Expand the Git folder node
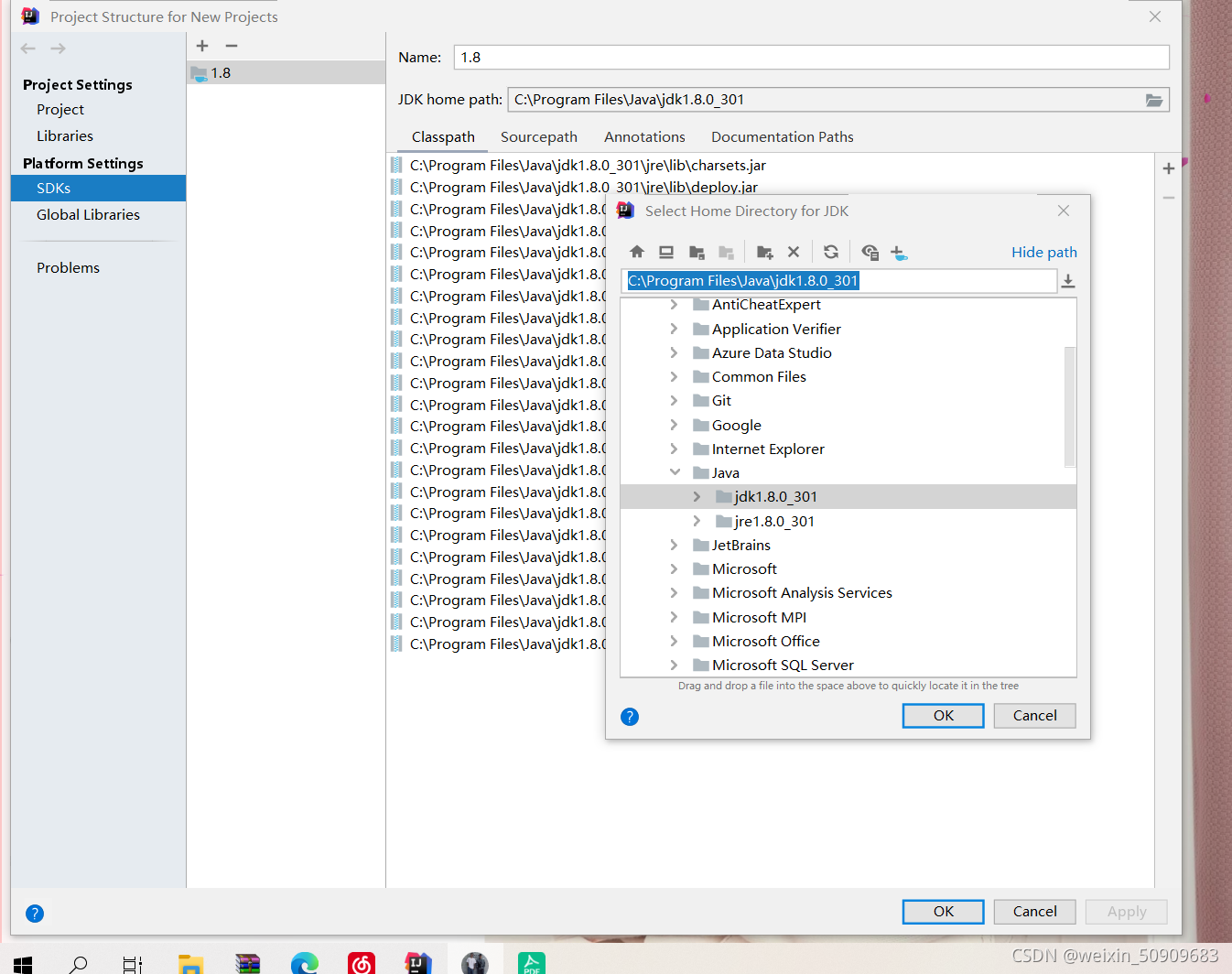 pyautogui.click(x=674, y=400)
